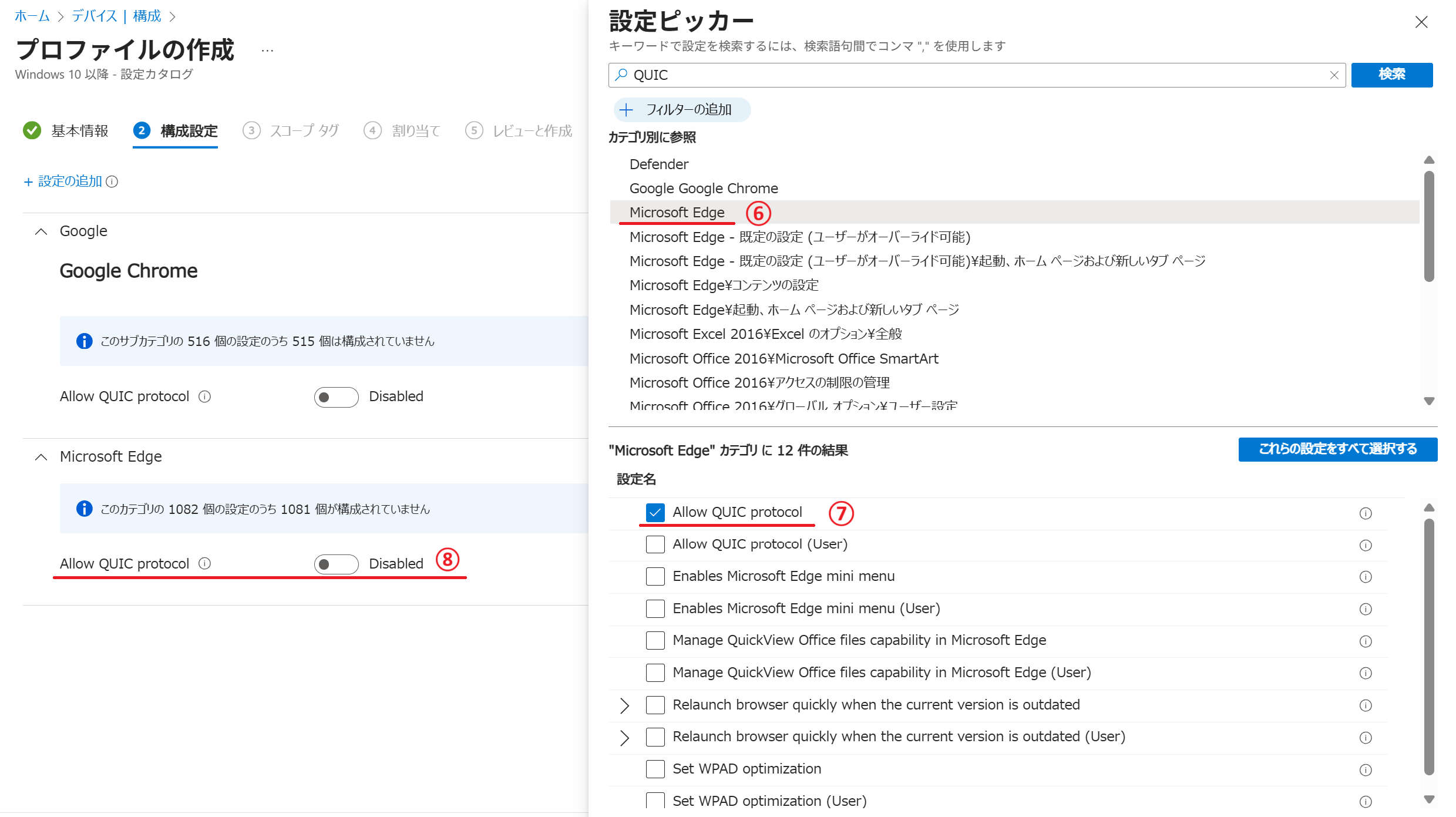Collapse the Microsoft Edge section chevron

pyautogui.click(x=41, y=457)
